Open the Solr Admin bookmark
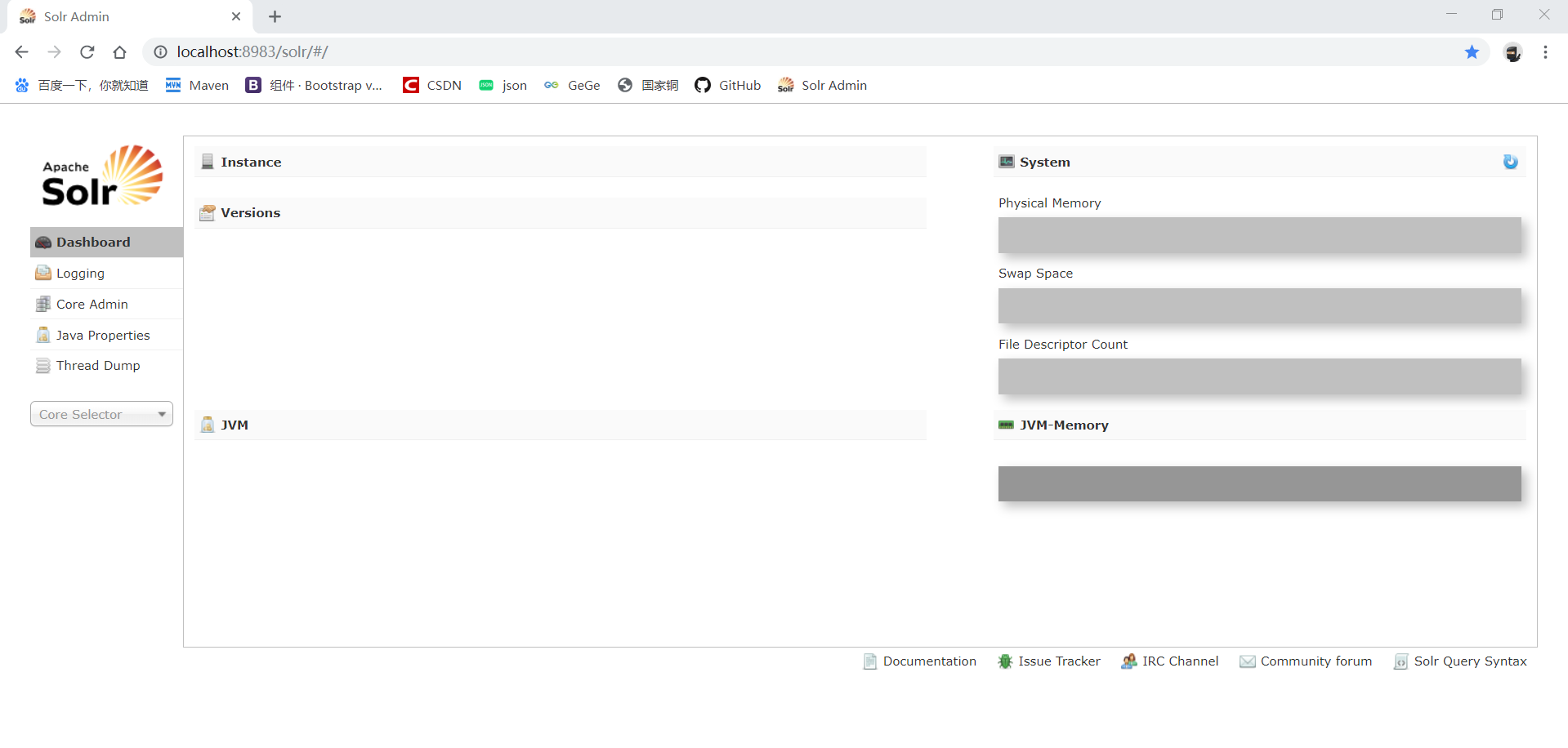 tap(822, 85)
